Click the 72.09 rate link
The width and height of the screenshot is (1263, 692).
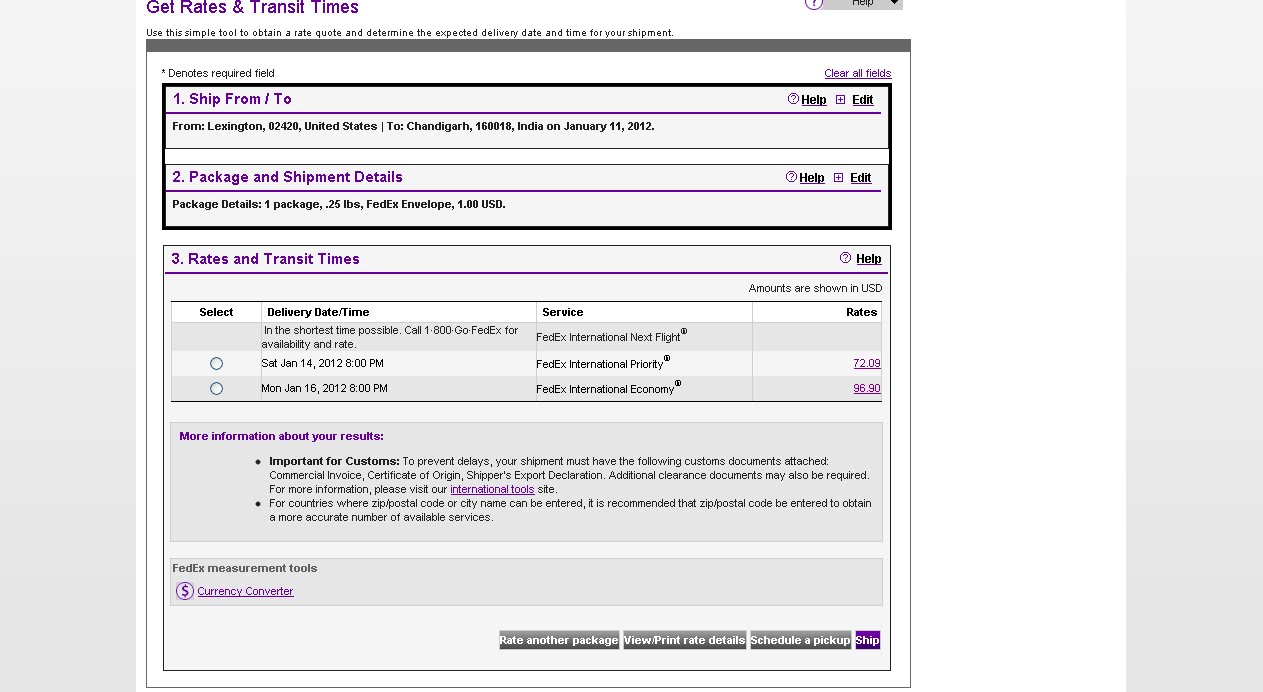click(867, 363)
